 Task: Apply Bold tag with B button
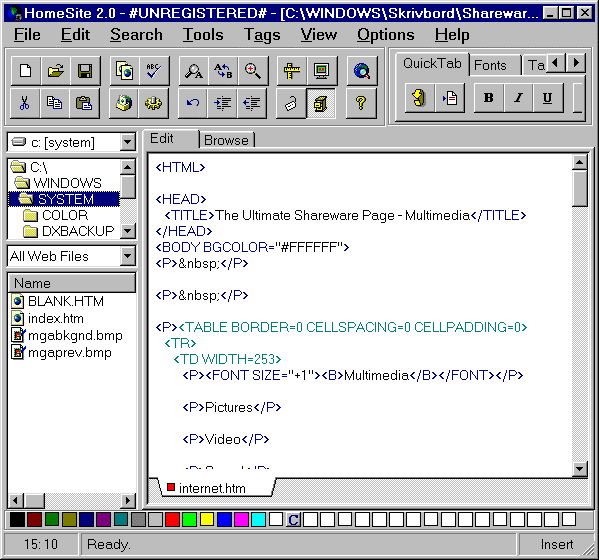point(489,98)
